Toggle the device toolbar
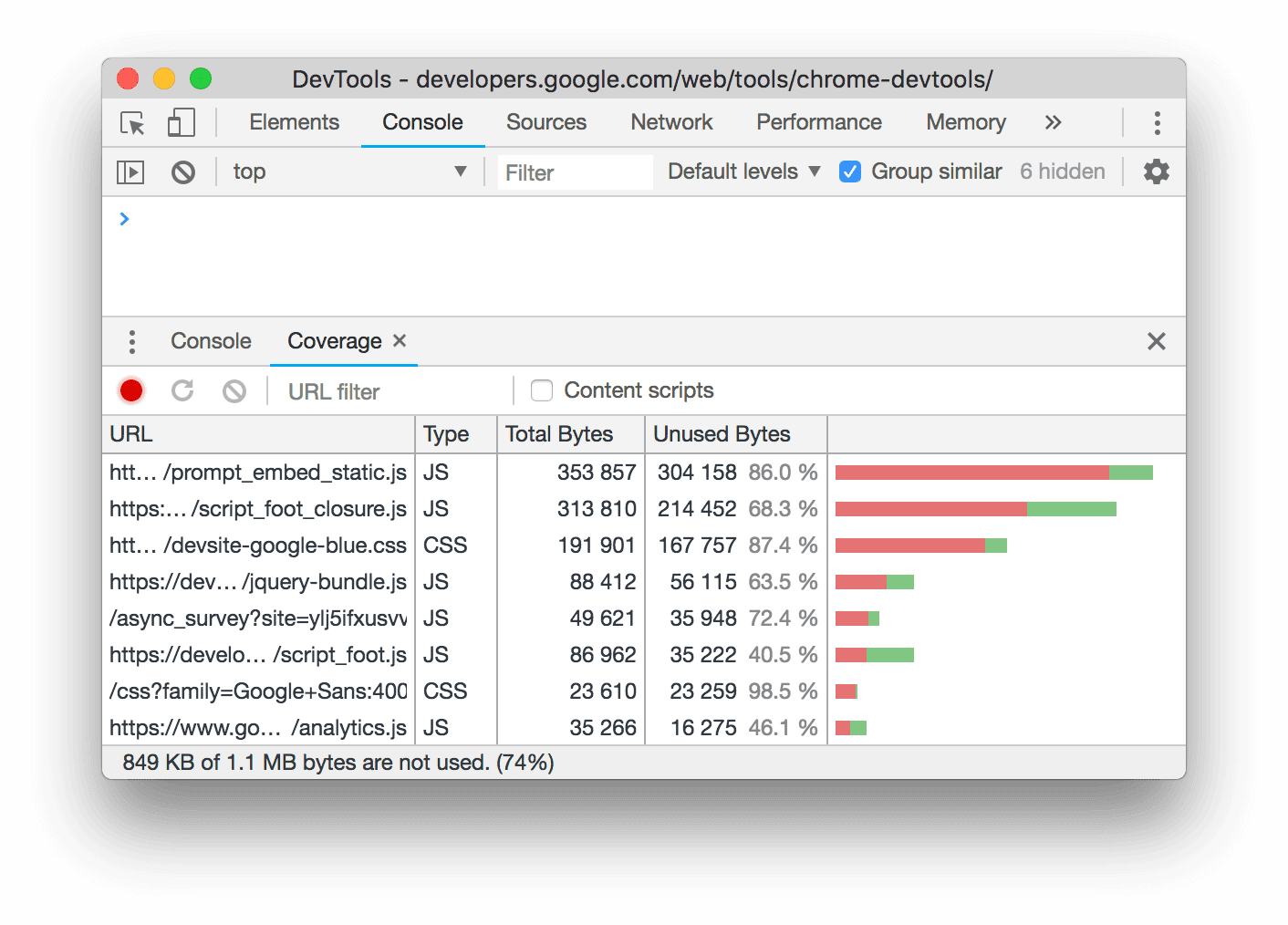1288x925 pixels. [180, 122]
